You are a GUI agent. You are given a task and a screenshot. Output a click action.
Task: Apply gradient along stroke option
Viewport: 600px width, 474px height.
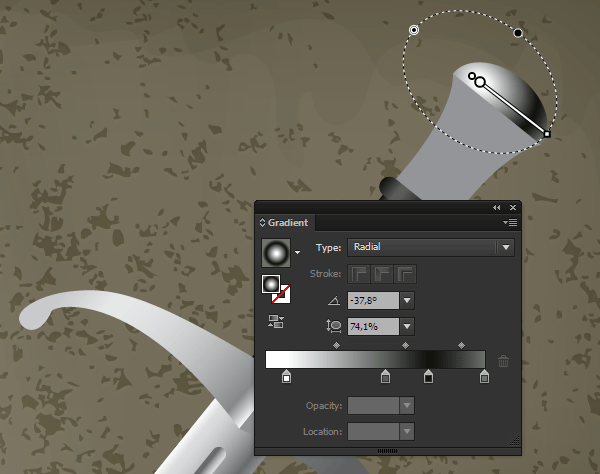[x=382, y=274]
